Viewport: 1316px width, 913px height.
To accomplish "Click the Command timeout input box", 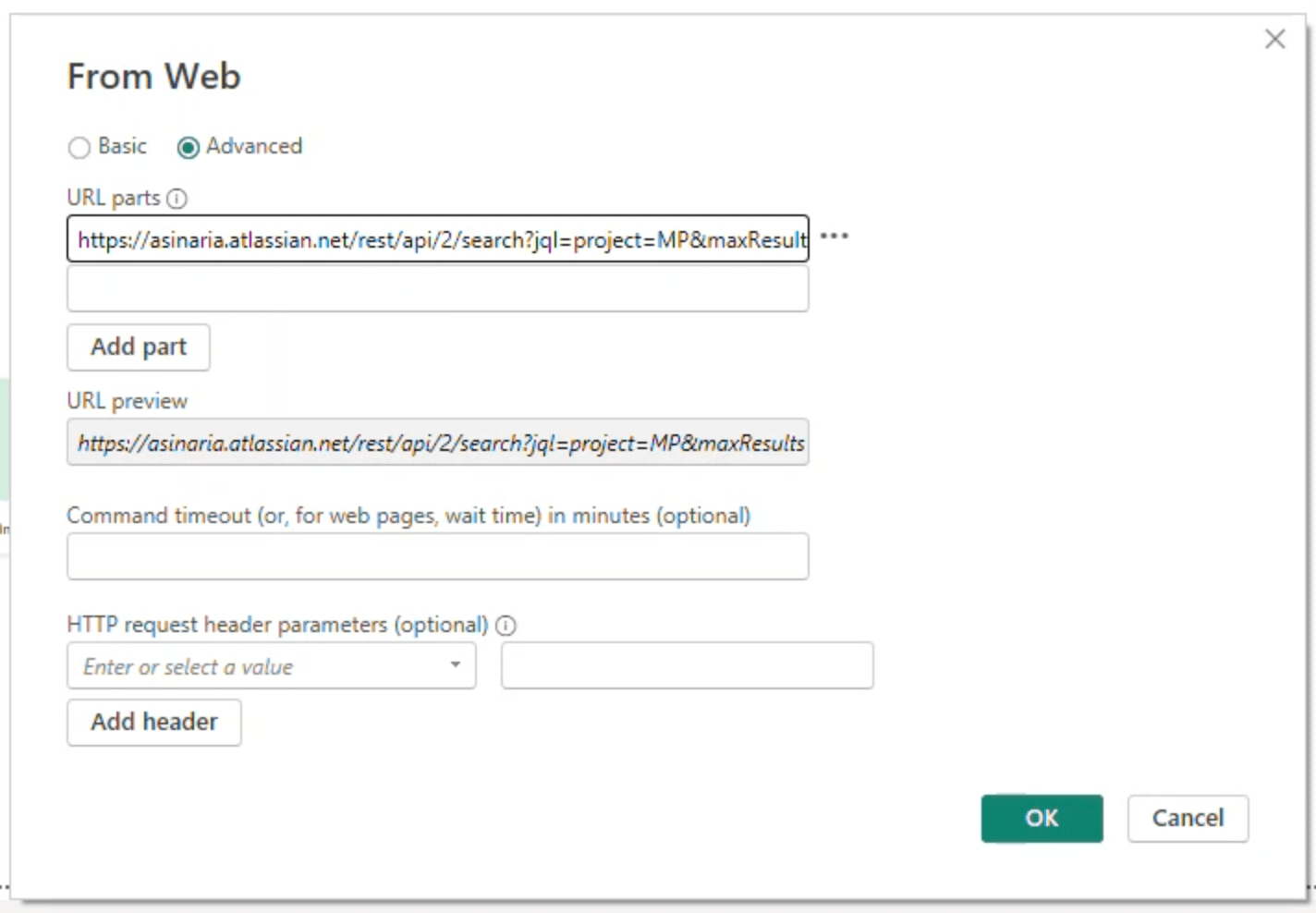I will (438, 555).
